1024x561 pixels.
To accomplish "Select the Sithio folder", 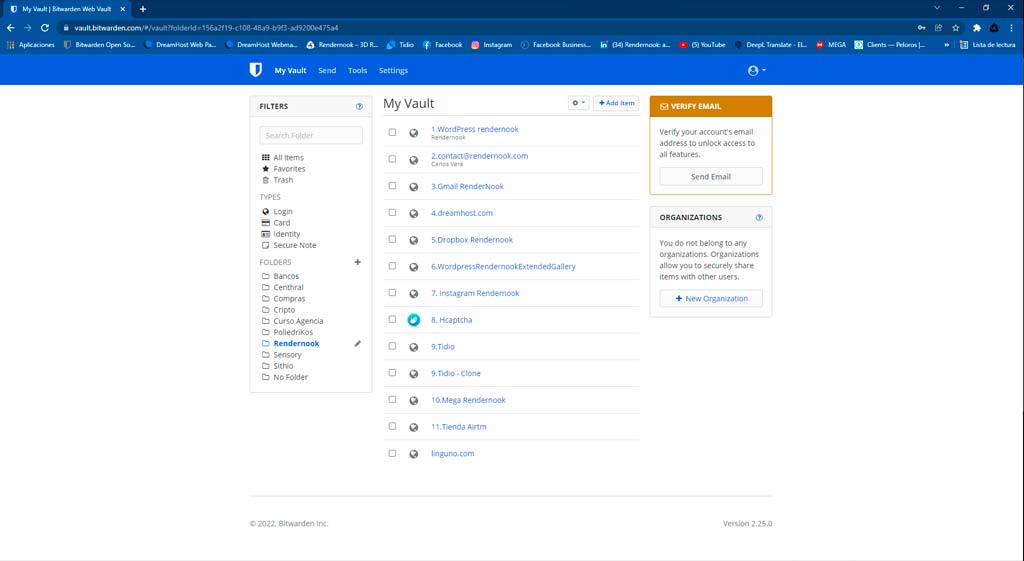I will point(283,366).
